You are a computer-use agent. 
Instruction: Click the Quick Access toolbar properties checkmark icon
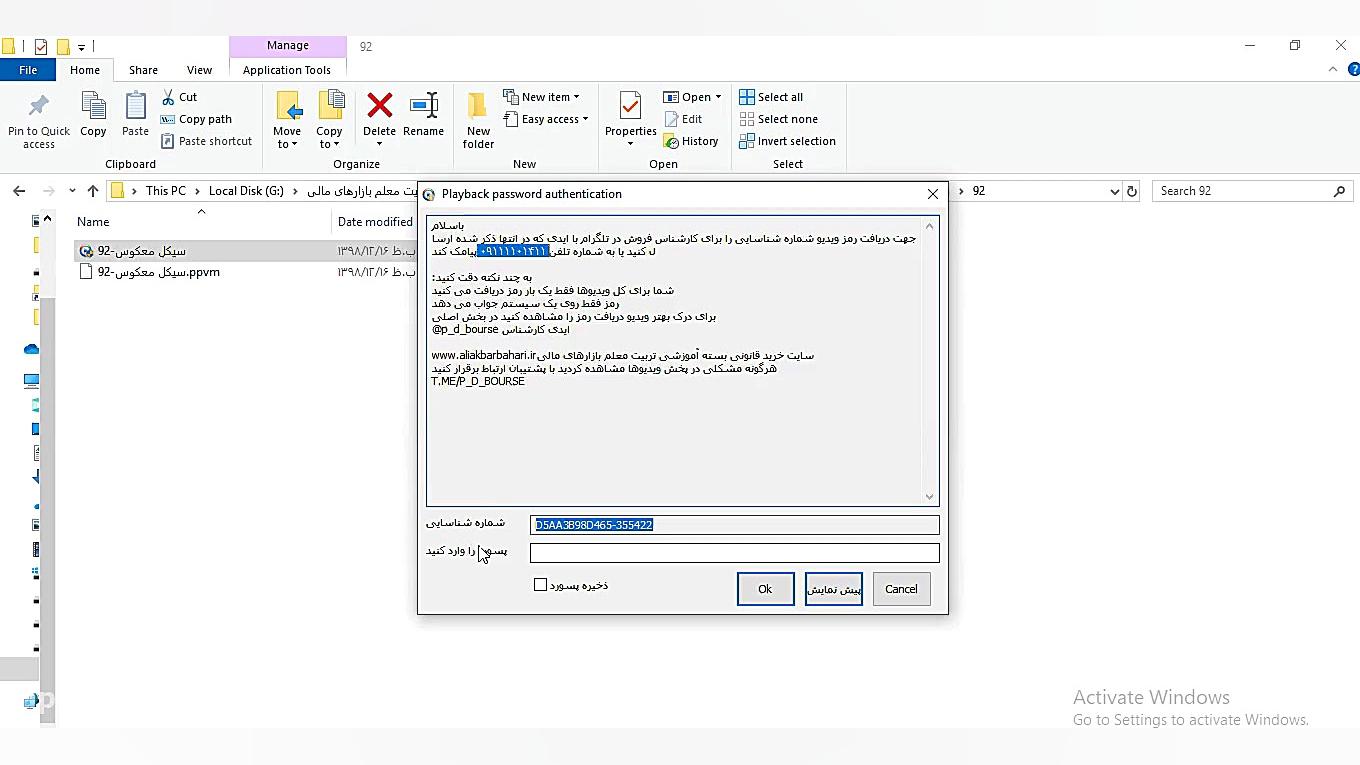point(41,46)
